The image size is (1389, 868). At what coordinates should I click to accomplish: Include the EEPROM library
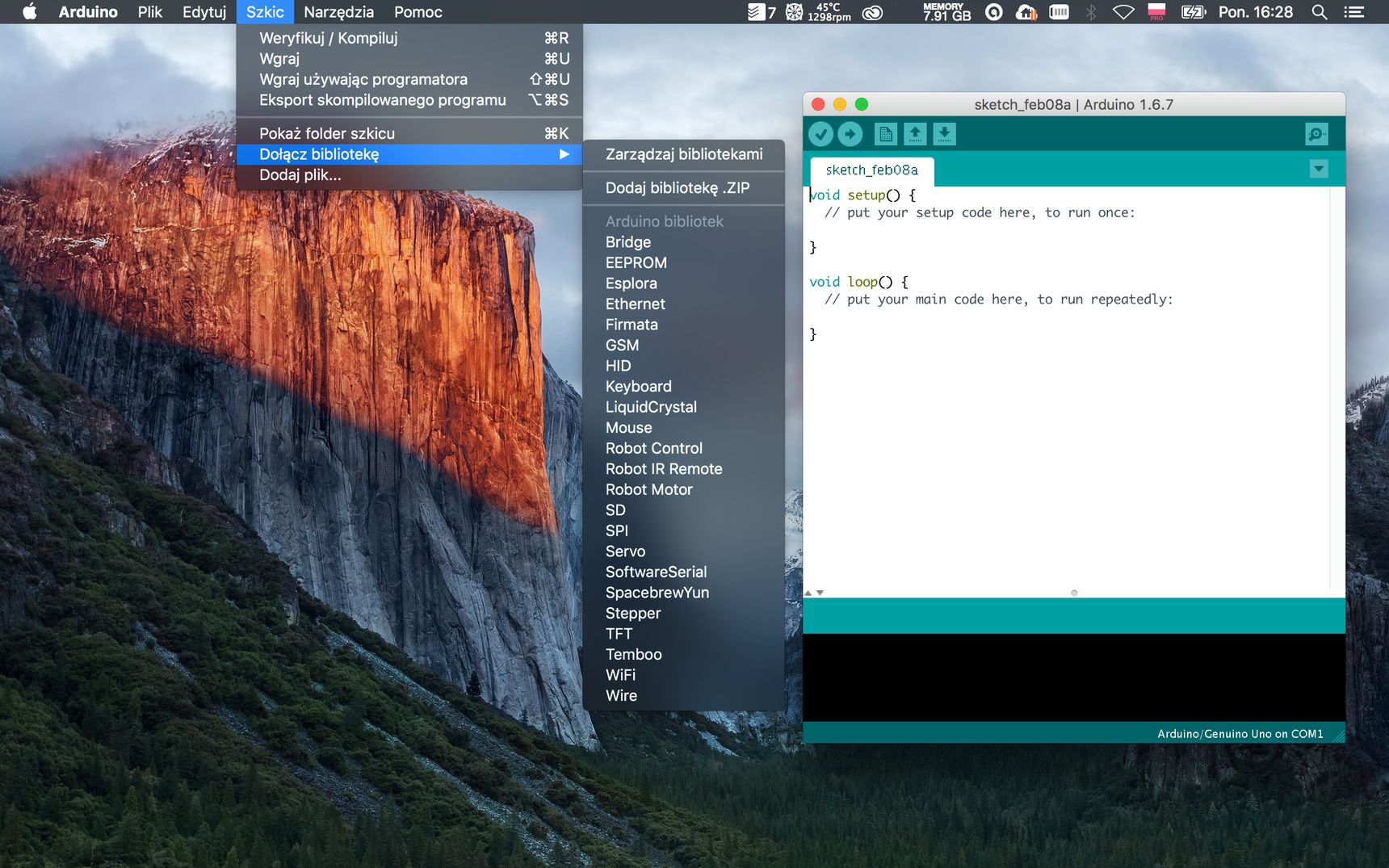(x=684, y=262)
